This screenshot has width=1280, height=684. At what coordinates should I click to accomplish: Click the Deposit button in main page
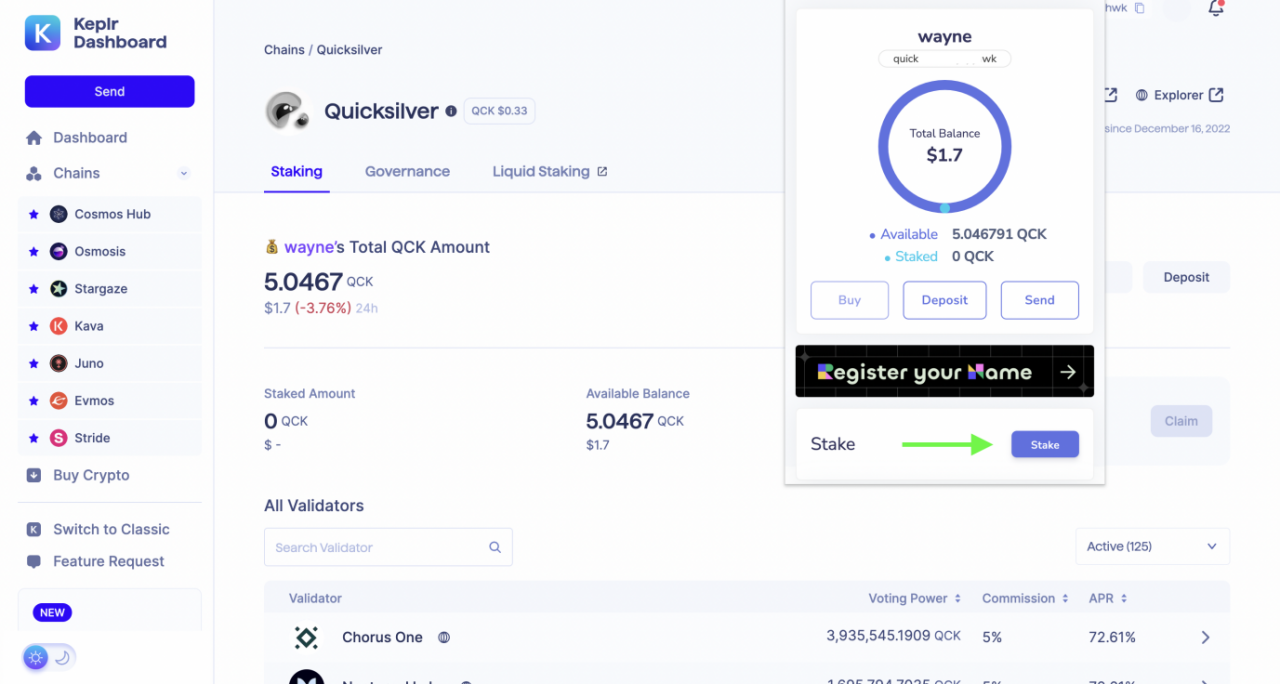pyautogui.click(x=1186, y=277)
